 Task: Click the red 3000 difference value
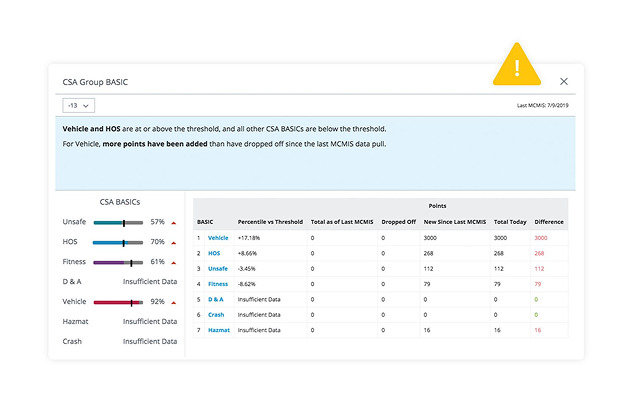[x=541, y=238]
